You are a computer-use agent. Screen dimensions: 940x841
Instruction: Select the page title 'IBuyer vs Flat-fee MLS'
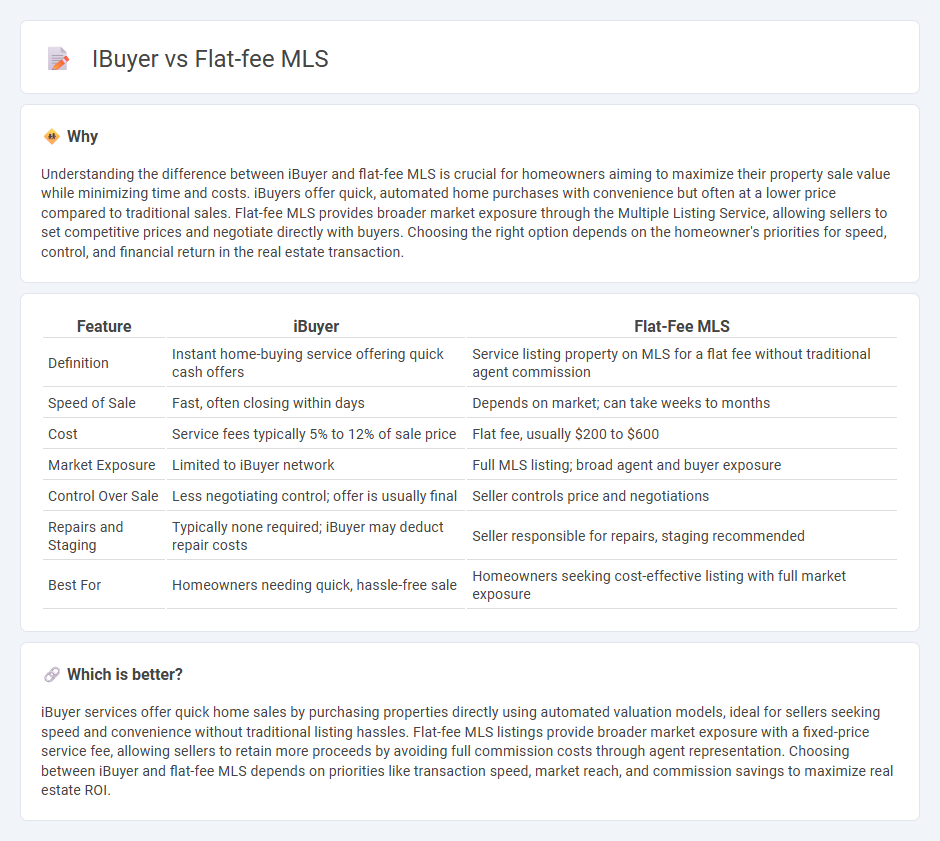[x=210, y=59]
